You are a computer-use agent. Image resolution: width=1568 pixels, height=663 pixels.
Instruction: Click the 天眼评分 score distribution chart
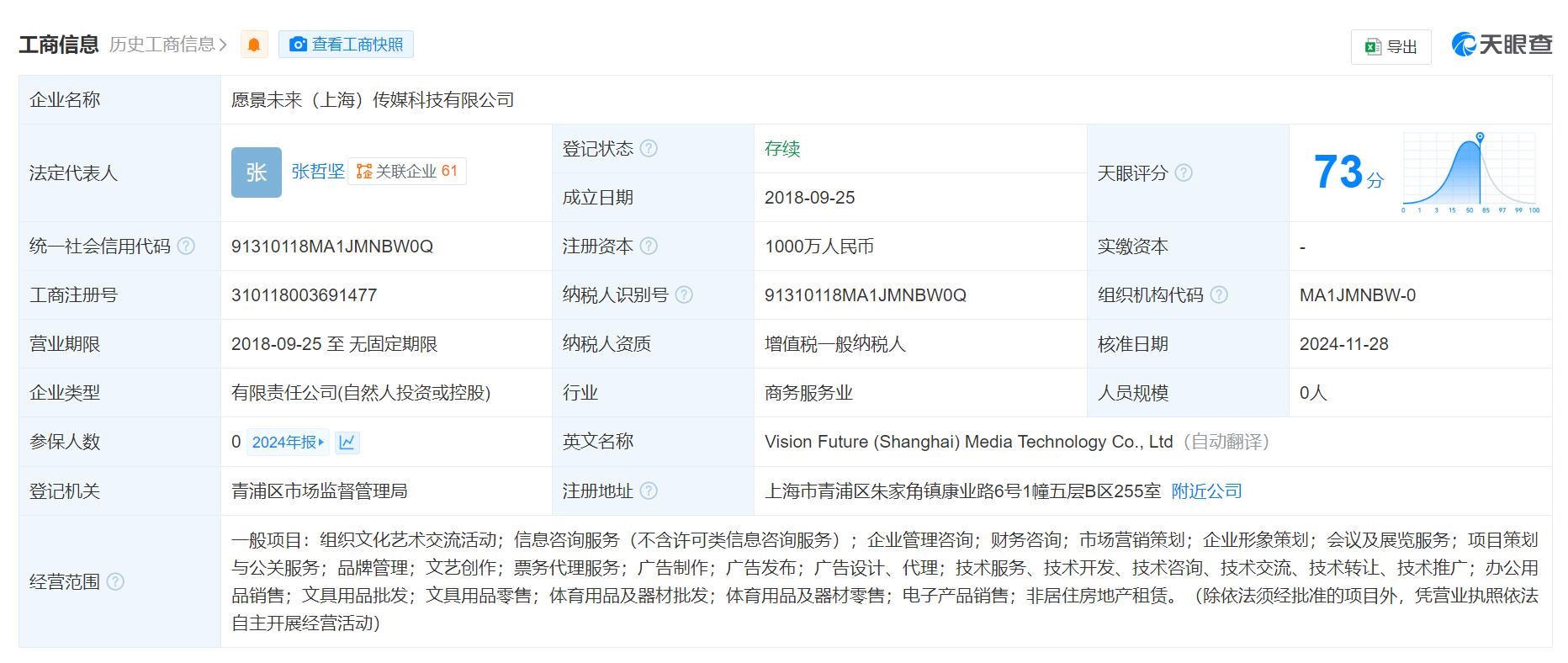pos(1470,172)
